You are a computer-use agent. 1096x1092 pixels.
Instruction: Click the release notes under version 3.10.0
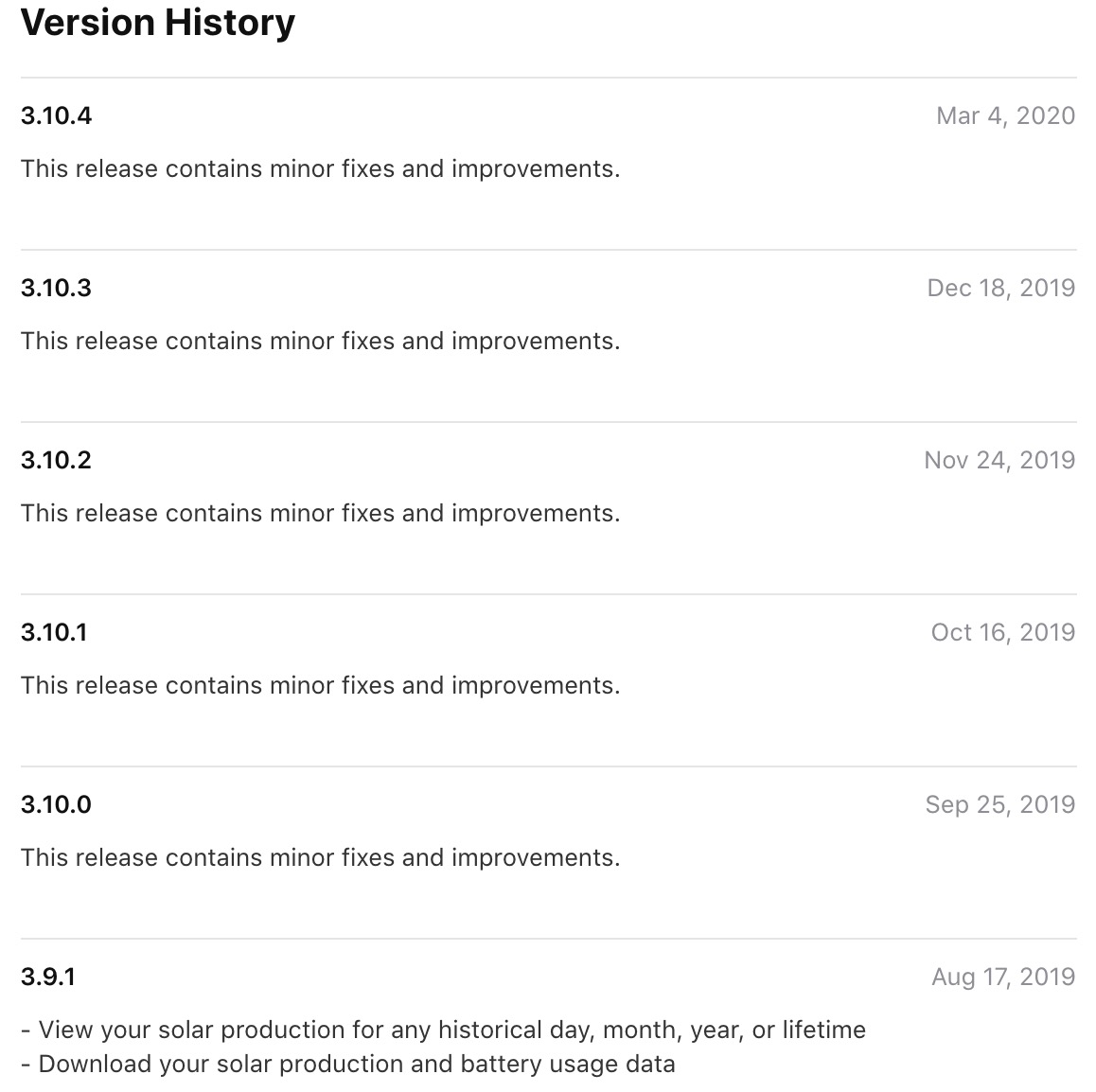(320, 857)
